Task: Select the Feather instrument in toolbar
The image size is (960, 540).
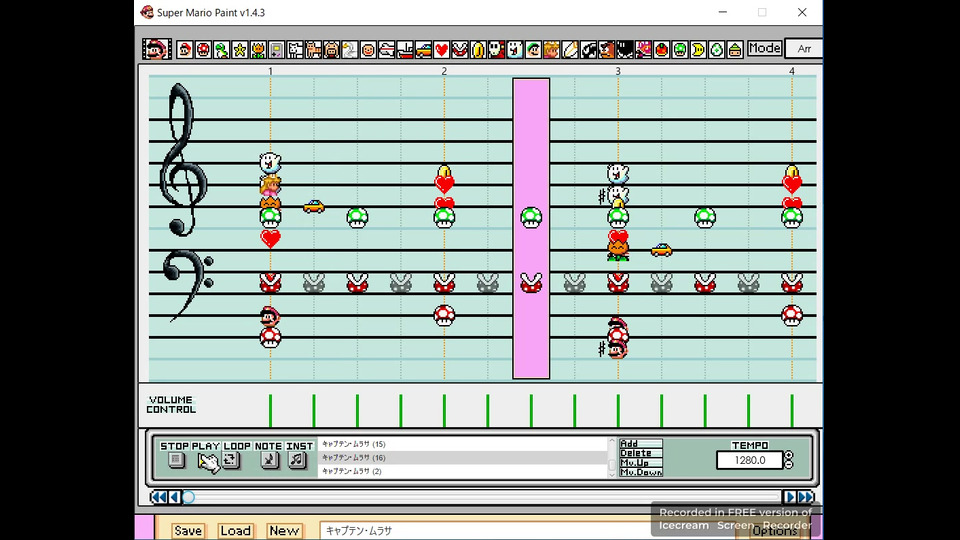Action: tap(570, 50)
